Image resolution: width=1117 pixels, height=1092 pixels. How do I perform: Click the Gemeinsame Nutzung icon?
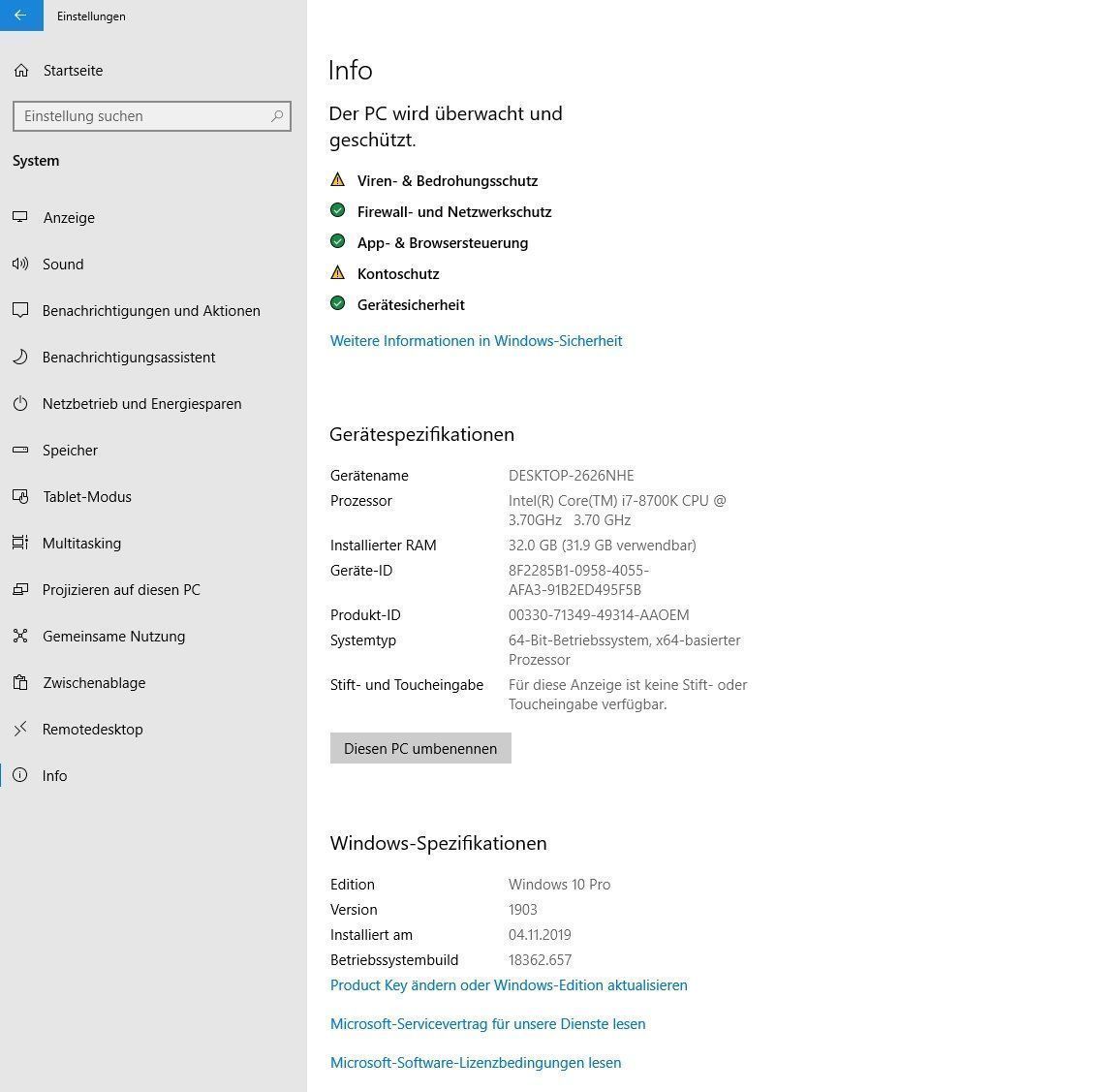pos(20,636)
